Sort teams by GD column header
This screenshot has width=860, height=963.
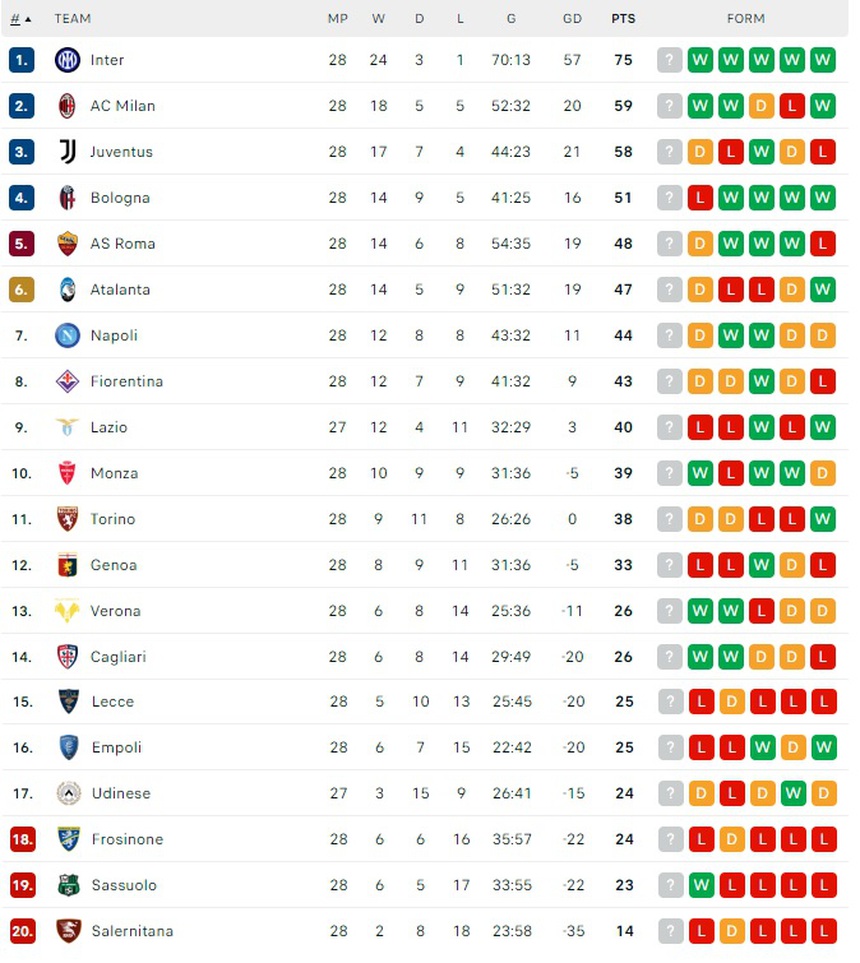coord(573,18)
